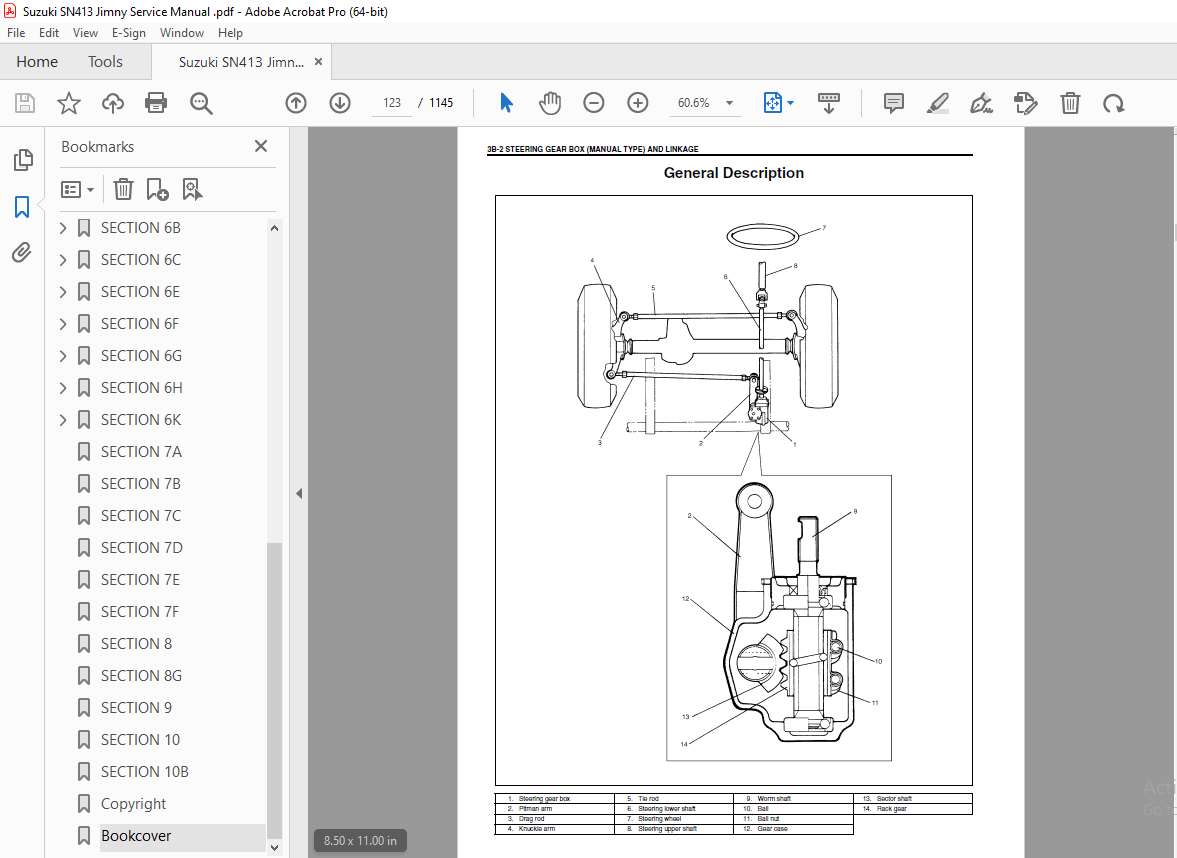Go to previous page arrow
The height and width of the screenshot is (858, 1177).
[x=296, y=103]
